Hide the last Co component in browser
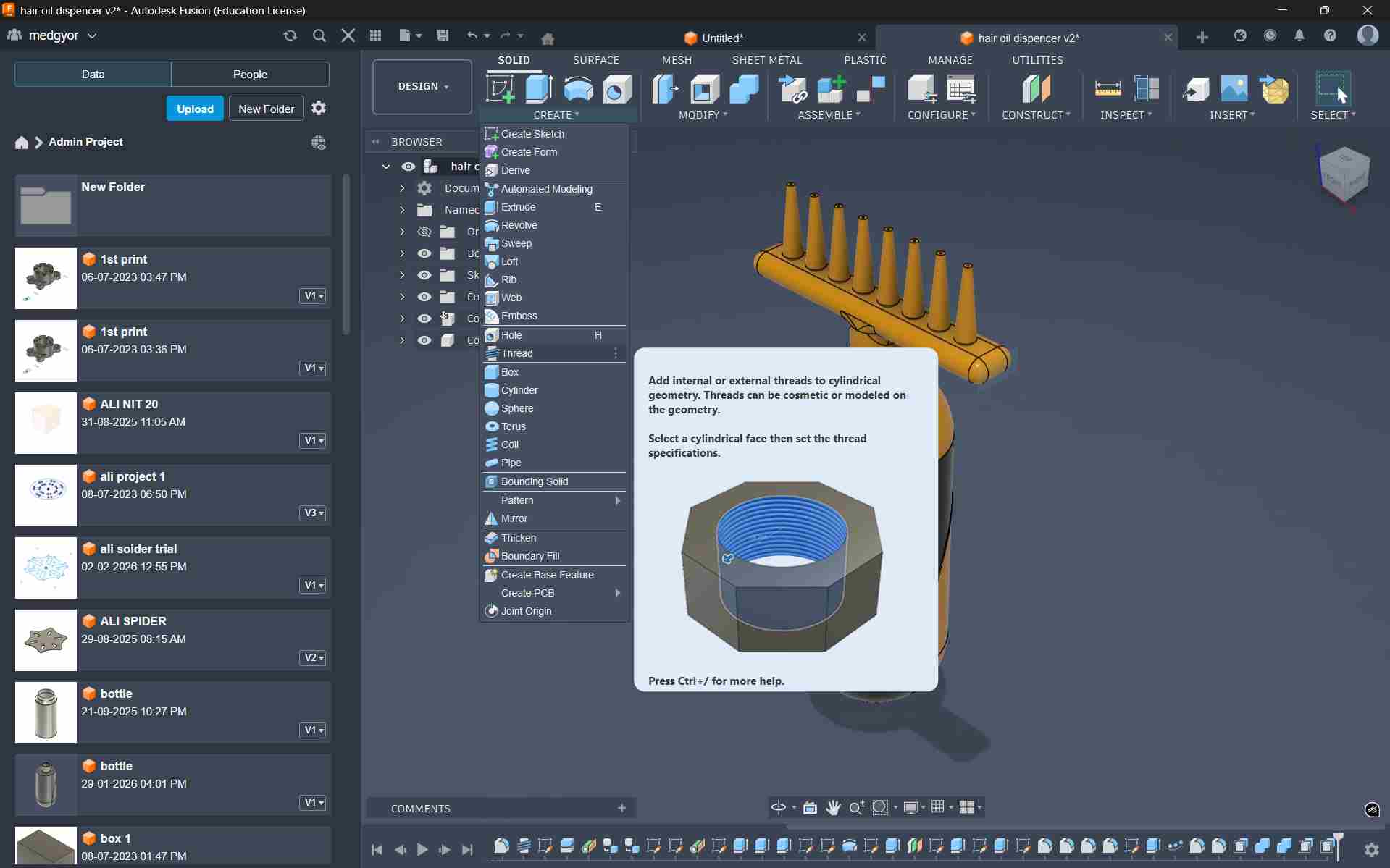 tap(424, 340)
